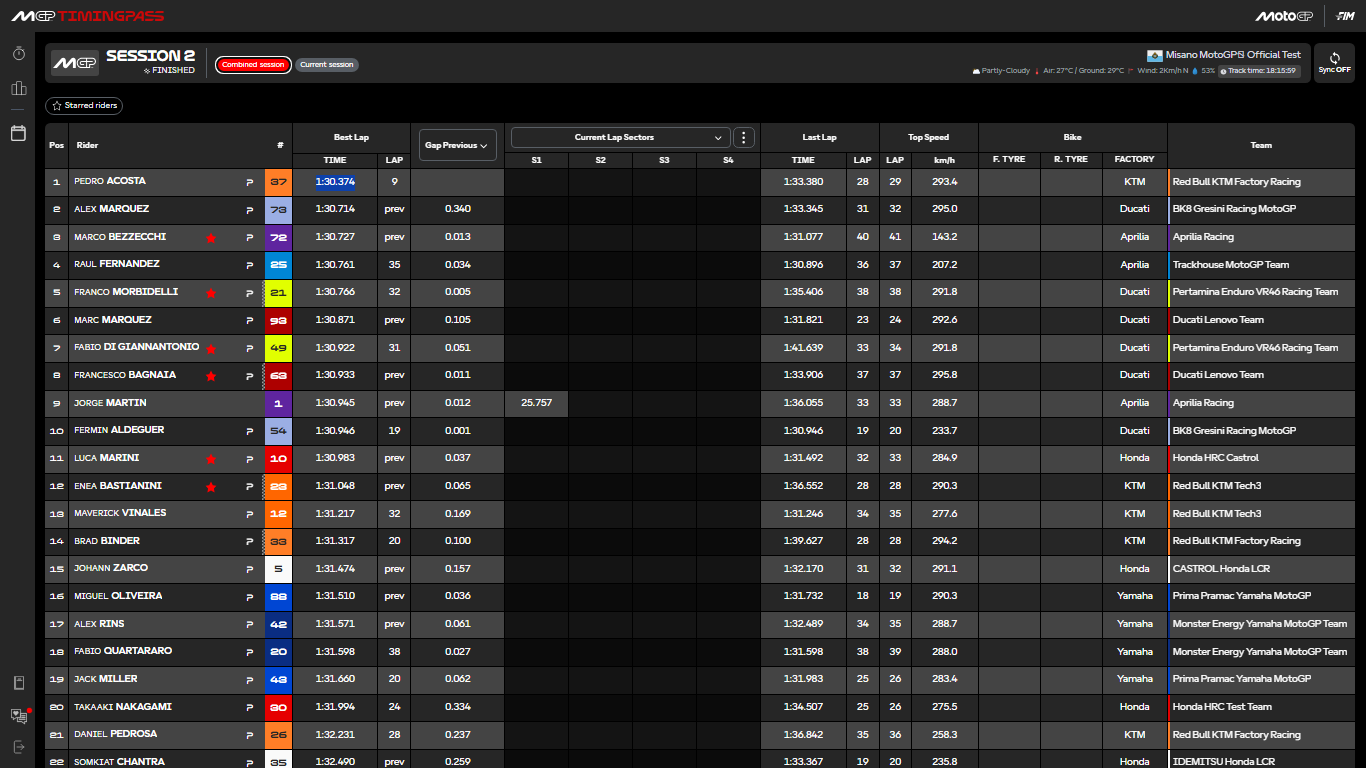Screen dimensions: 1366x768
Task: Click the orange number 37 color badge
Action: pyautogui.click(x=278, y=182)
